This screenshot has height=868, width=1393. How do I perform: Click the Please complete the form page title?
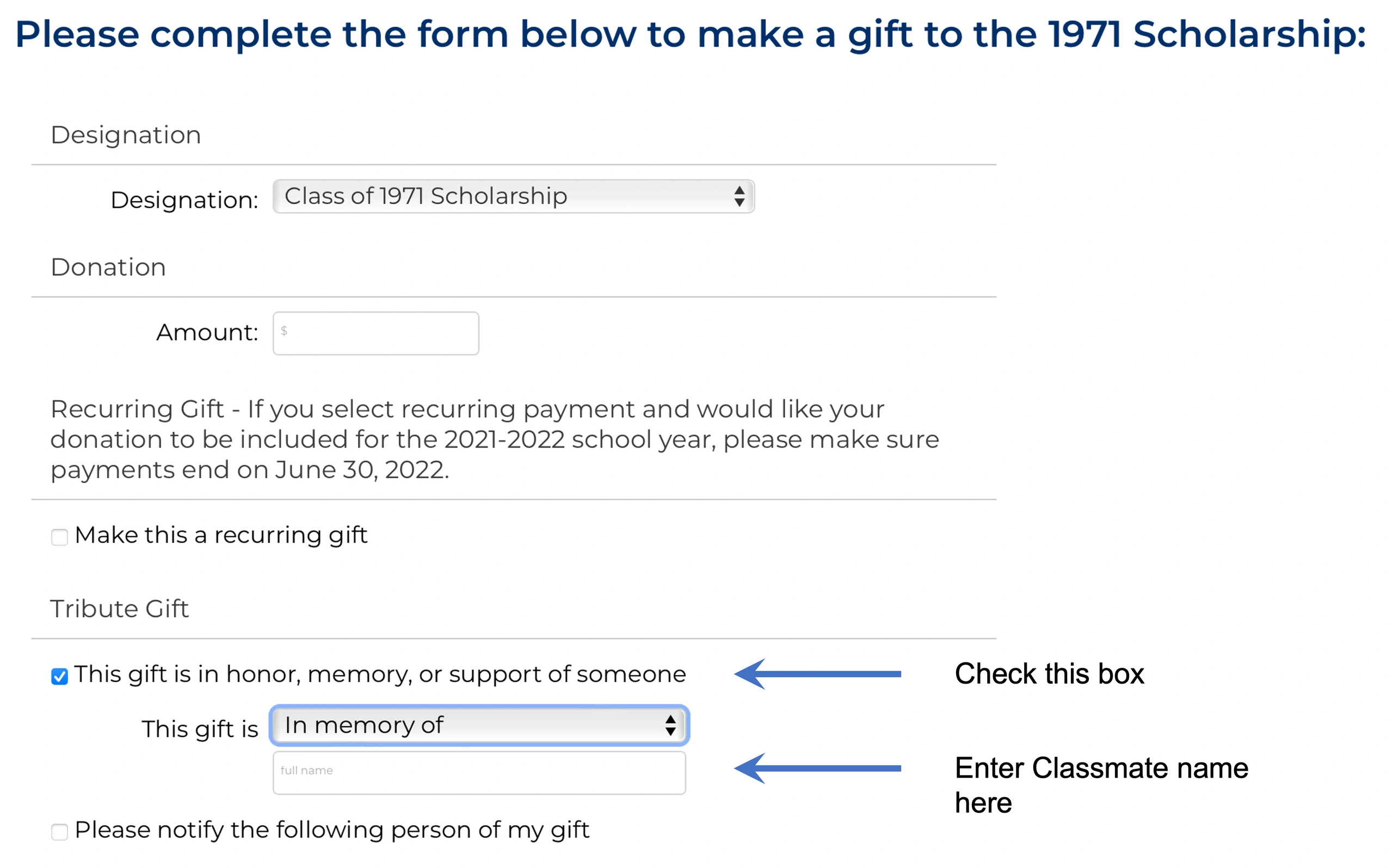coord(689,34)
